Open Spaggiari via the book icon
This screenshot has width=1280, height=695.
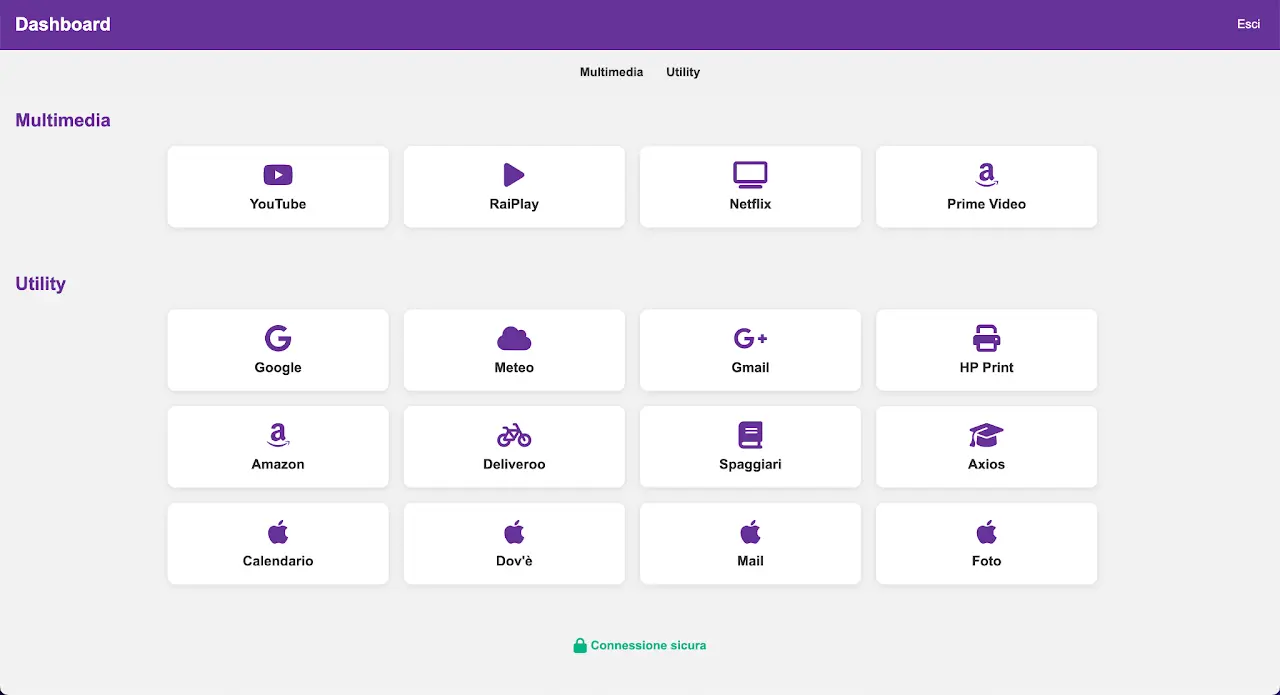(750, 435)
